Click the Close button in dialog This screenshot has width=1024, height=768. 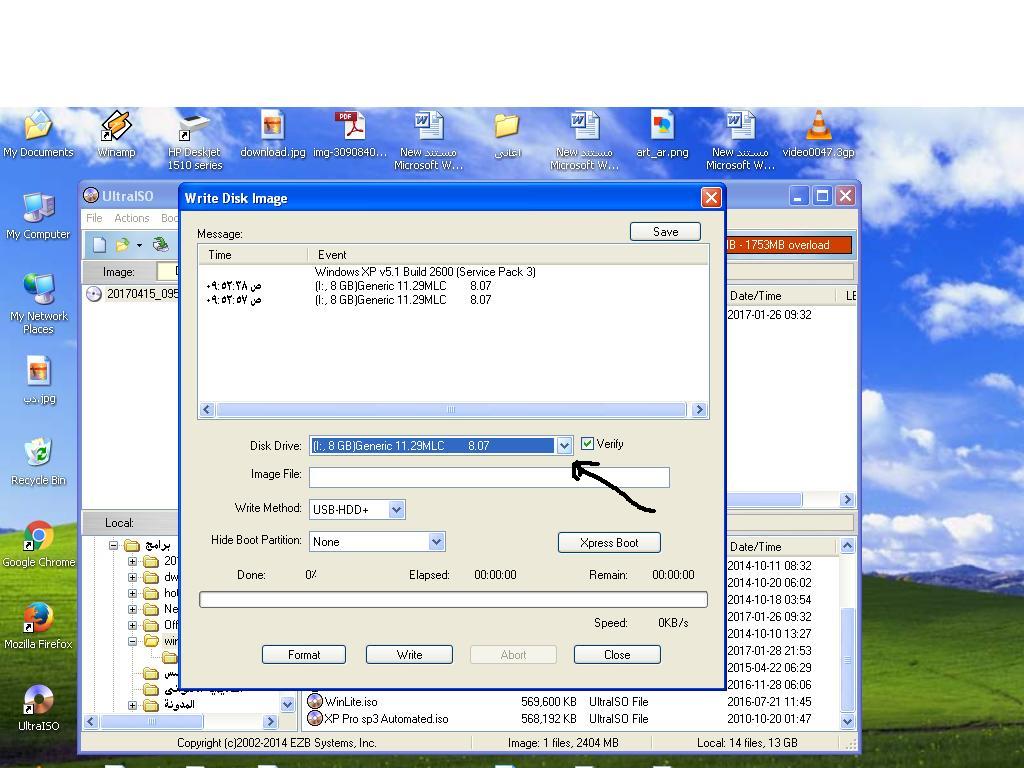click(x=616, y=654)
